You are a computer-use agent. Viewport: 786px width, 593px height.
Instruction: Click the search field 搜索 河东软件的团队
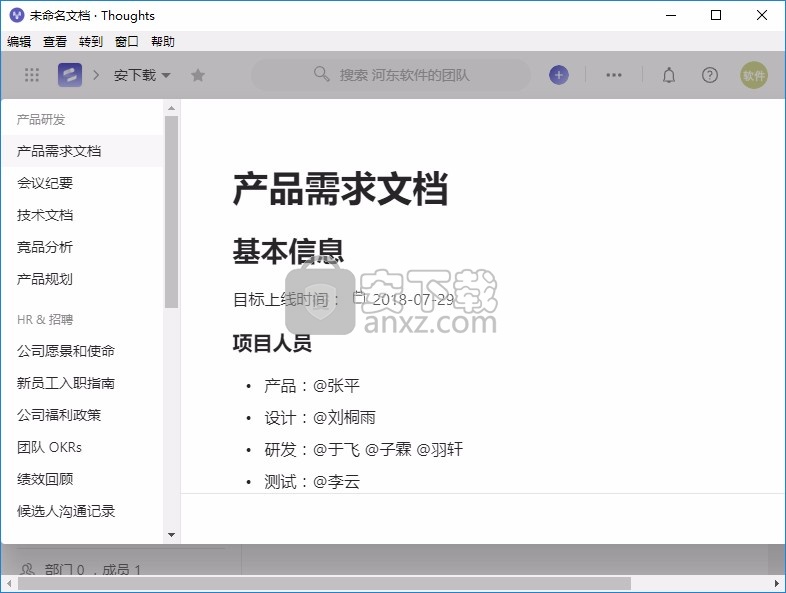click(x=390, y=75)
